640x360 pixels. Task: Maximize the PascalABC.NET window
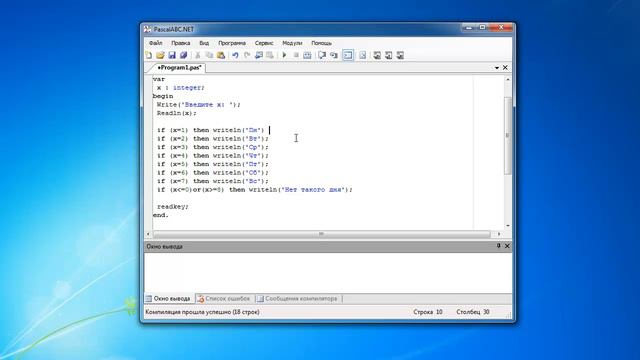(x=482, y=28)
